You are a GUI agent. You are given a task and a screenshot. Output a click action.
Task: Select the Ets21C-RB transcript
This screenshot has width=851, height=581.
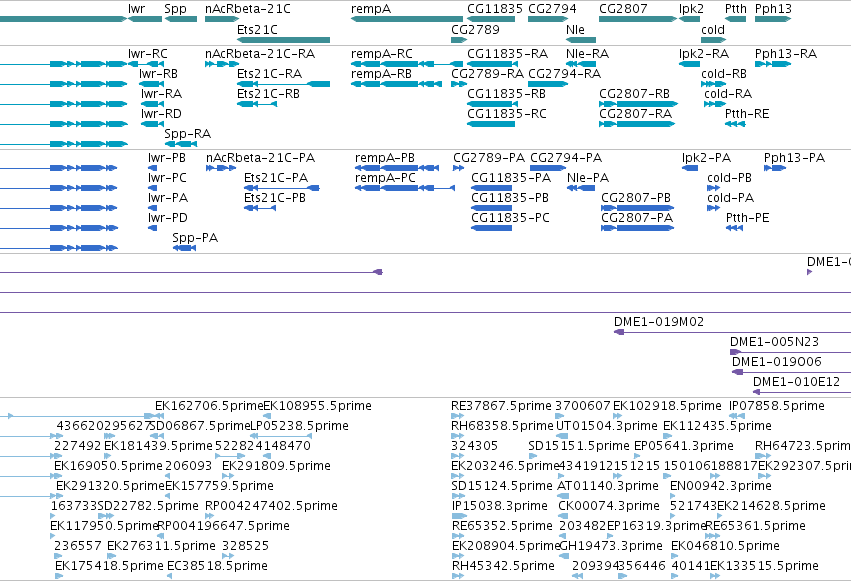(257, 104)
